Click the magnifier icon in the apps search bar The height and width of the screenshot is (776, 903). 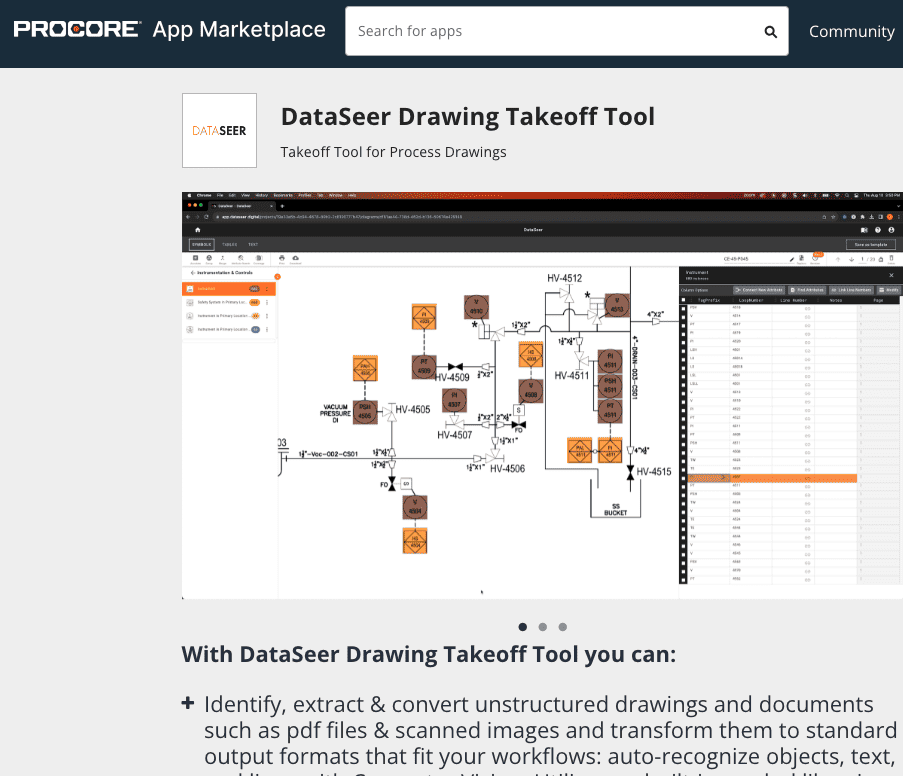click(x=770, y=31)
